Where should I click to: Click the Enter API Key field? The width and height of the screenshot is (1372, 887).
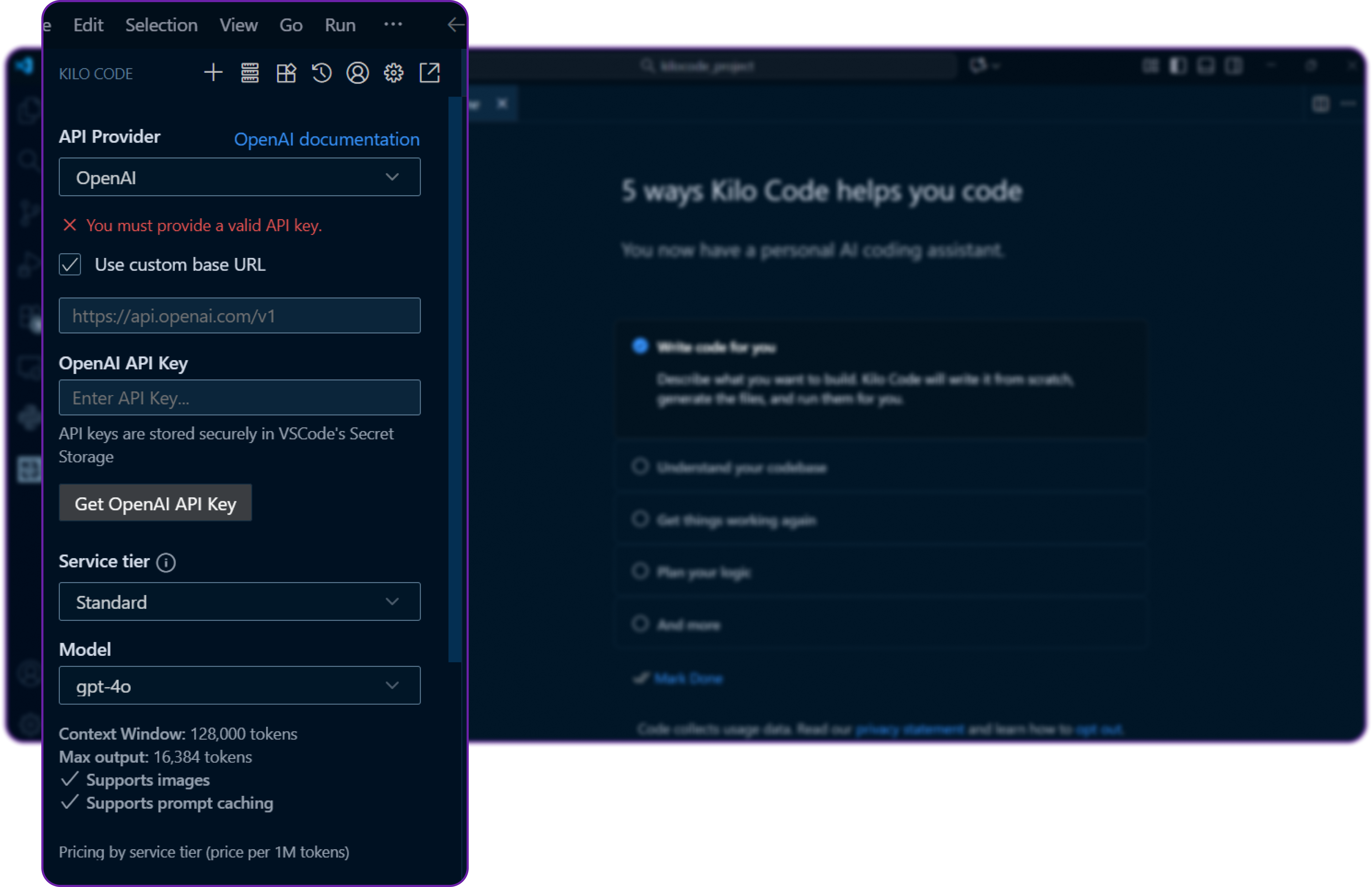tap(239, 398)
